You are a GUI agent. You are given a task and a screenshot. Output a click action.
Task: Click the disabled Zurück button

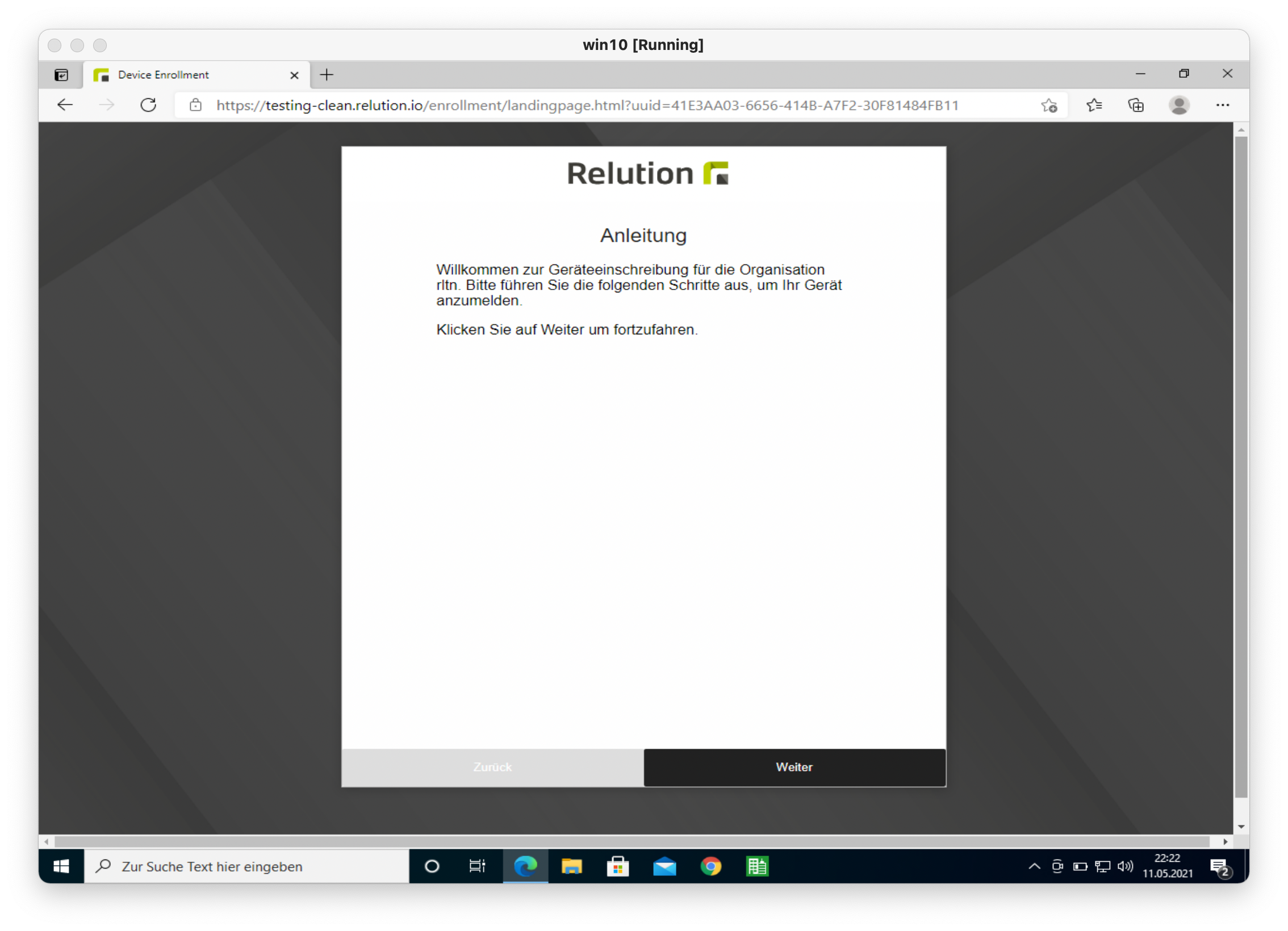(x=492, y=767)
